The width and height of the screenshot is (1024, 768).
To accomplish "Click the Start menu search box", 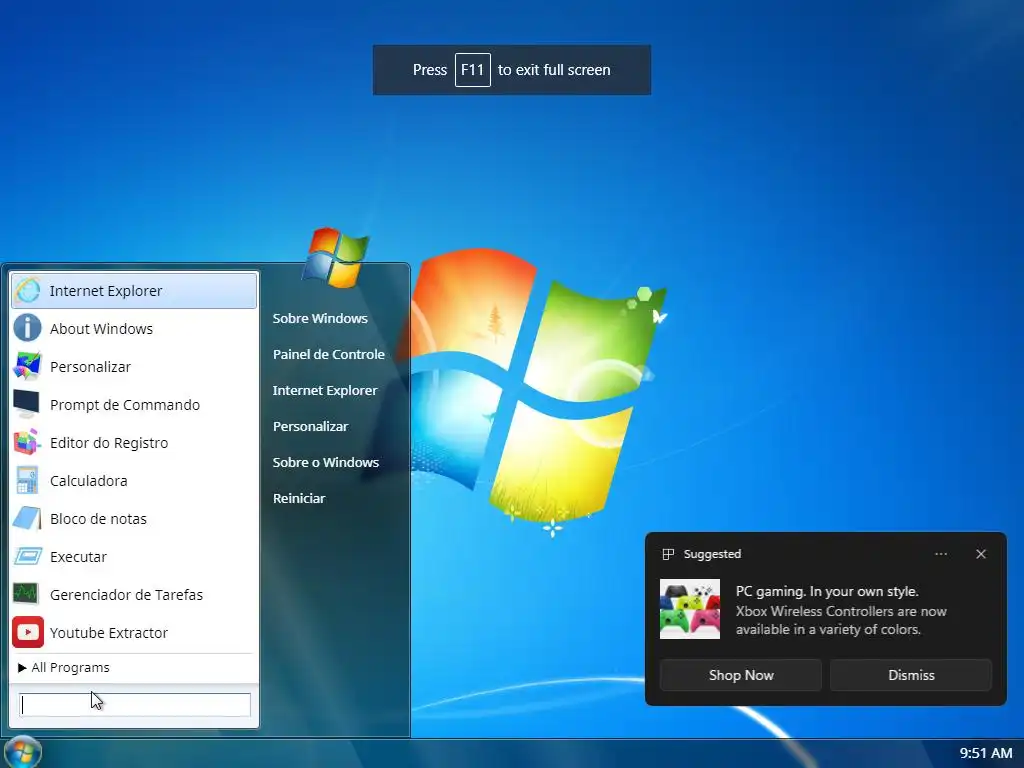I will [135, 705].
